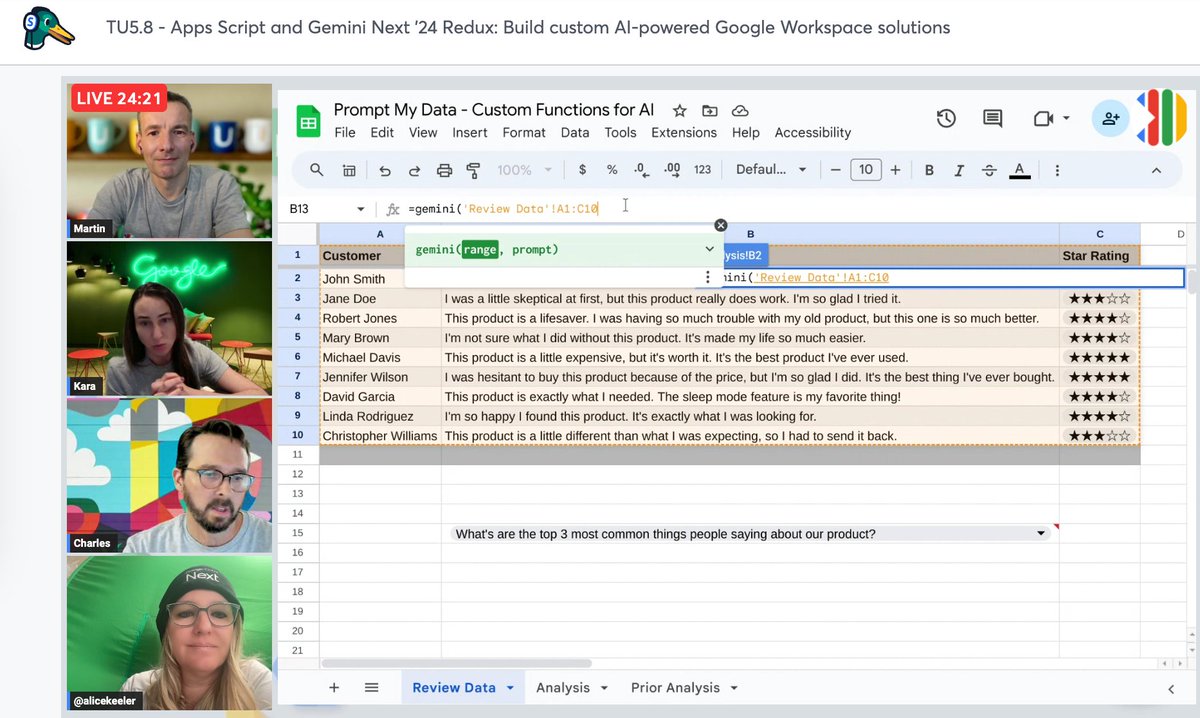Close the function help tooltip
The width and height of the screenshot is (1200, 718).
720,226
